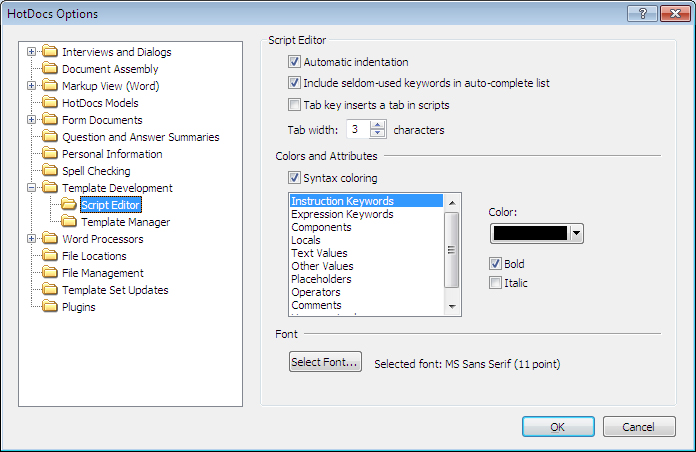Click the black color swatch
Viewport: 696px width, 452px height.
point(530,233)
